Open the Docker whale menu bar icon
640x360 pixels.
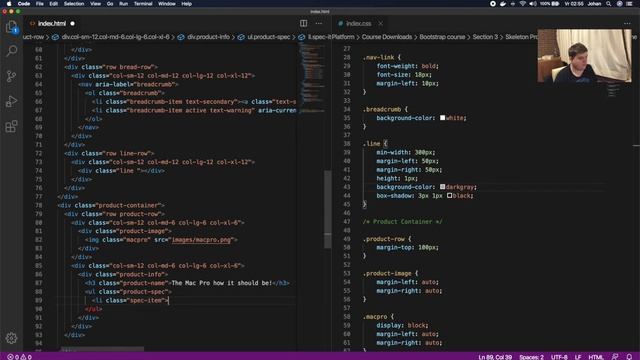pyautogui.click(x=503, y=4)
